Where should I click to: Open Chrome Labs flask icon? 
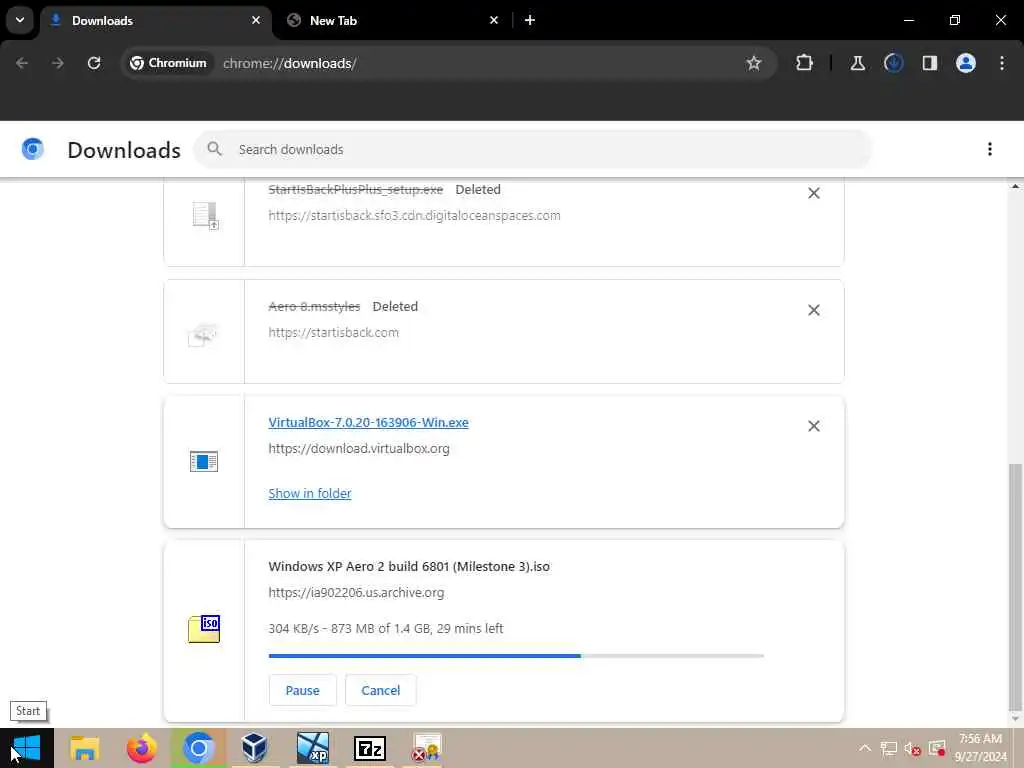(x=857, y=63)
